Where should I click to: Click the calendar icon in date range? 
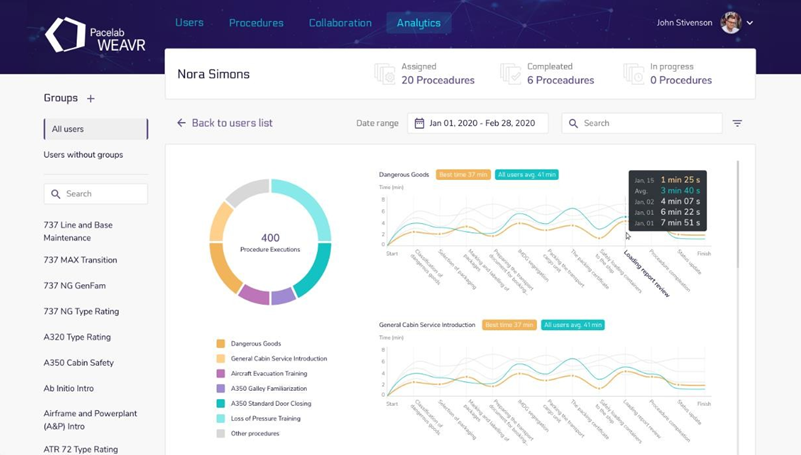(419, 123)
